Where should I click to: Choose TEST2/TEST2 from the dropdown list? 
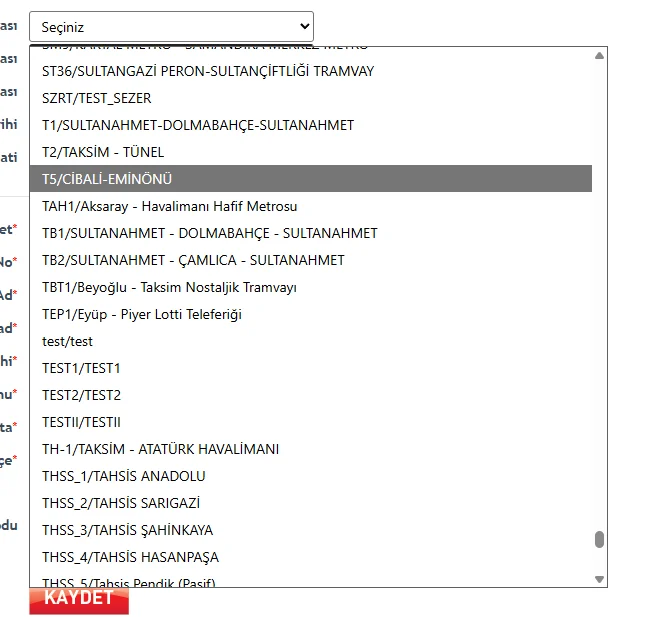[81, 395]
